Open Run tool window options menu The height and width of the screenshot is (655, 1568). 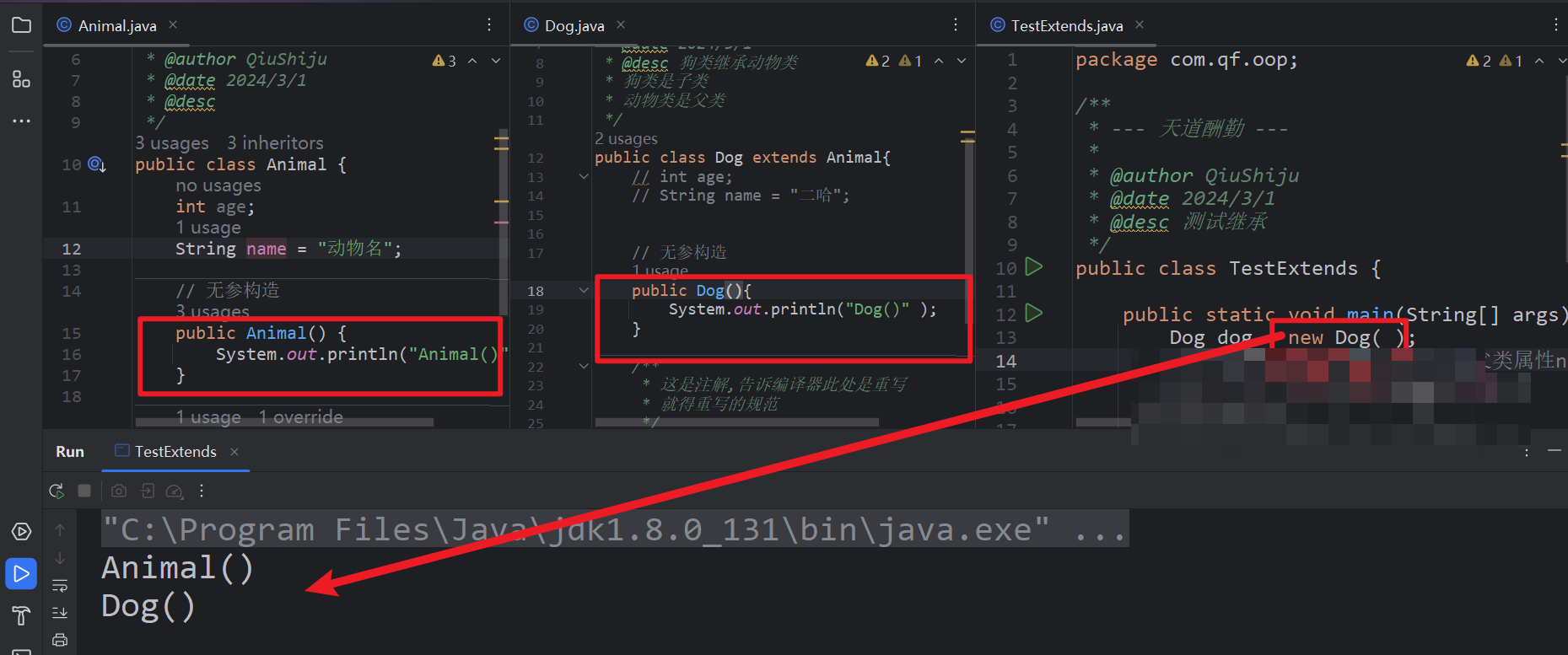point(1527,452)
